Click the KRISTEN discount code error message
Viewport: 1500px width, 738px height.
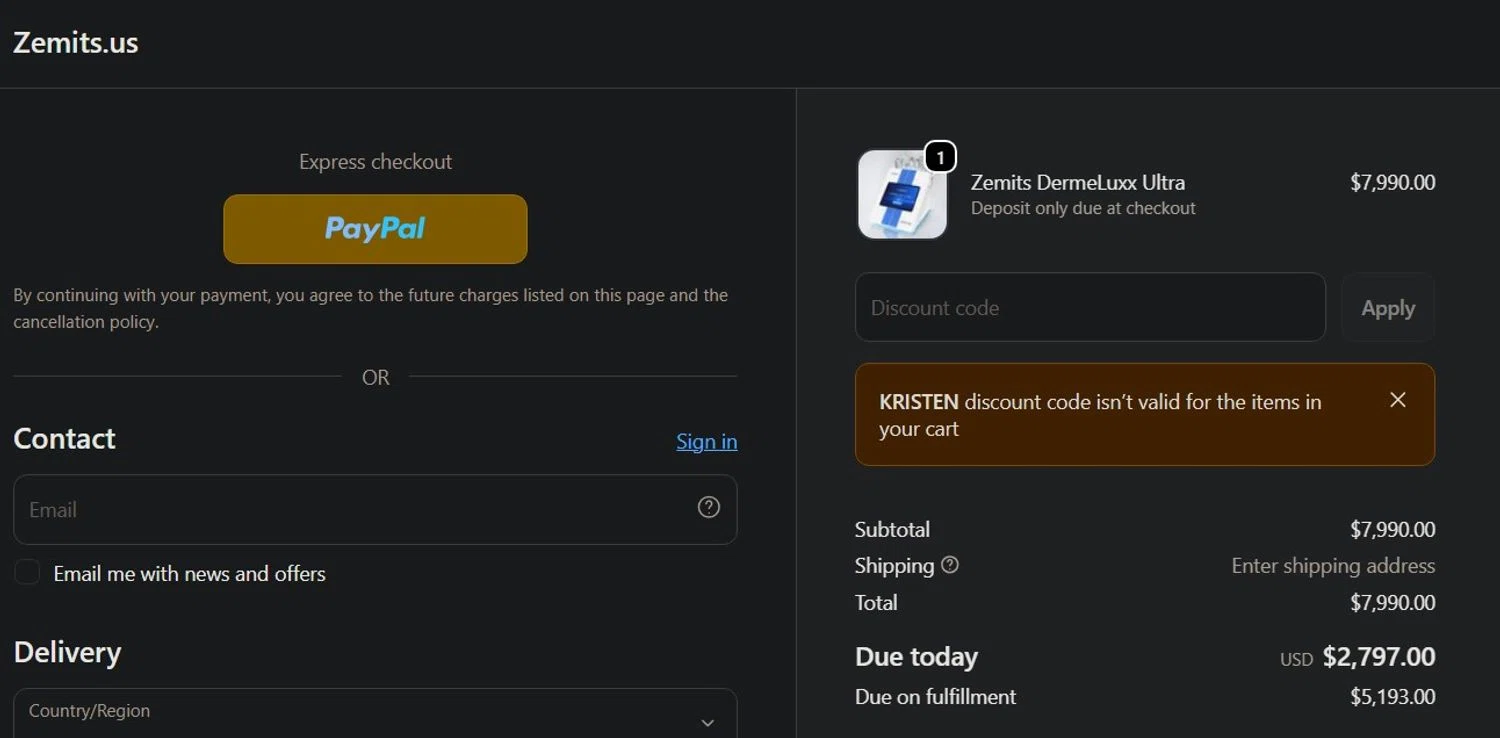pos(1100,415)
